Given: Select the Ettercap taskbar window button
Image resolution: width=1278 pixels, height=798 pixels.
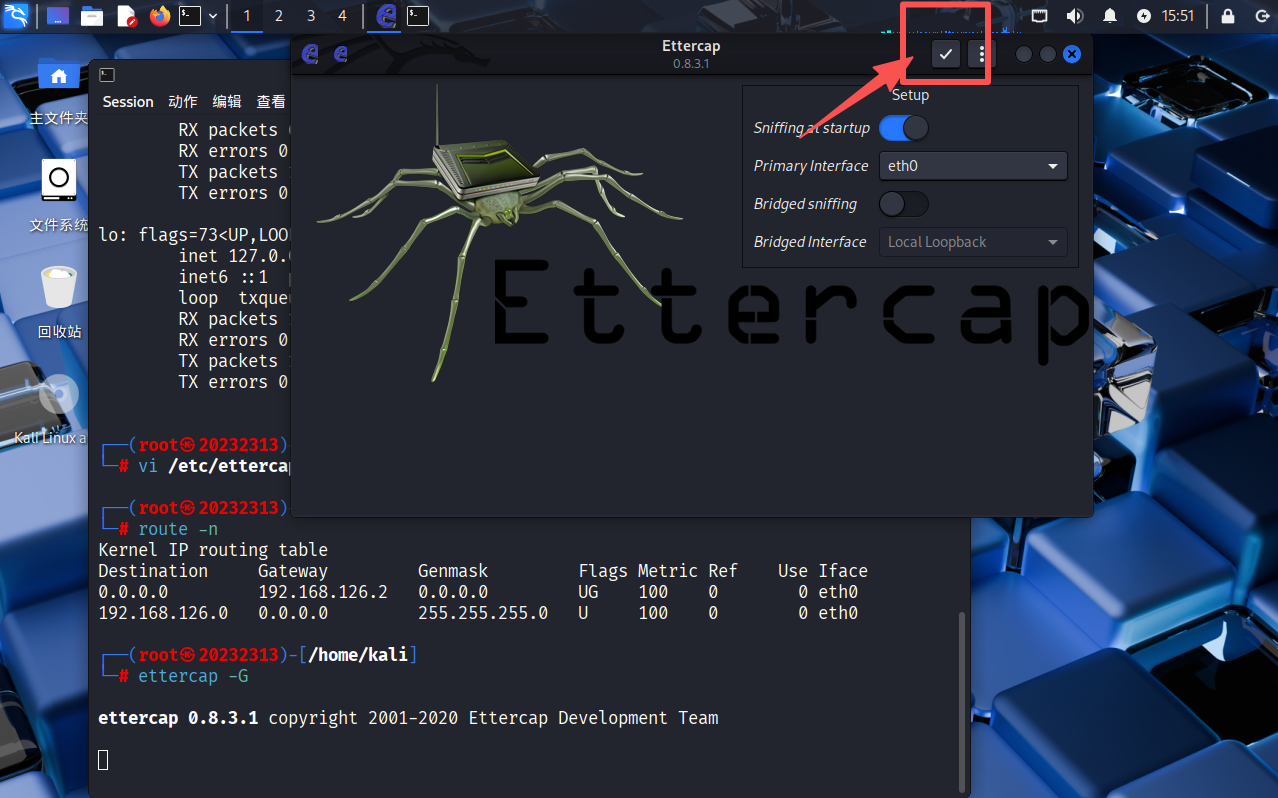Looking at the screenshot, I should point(385,16).
